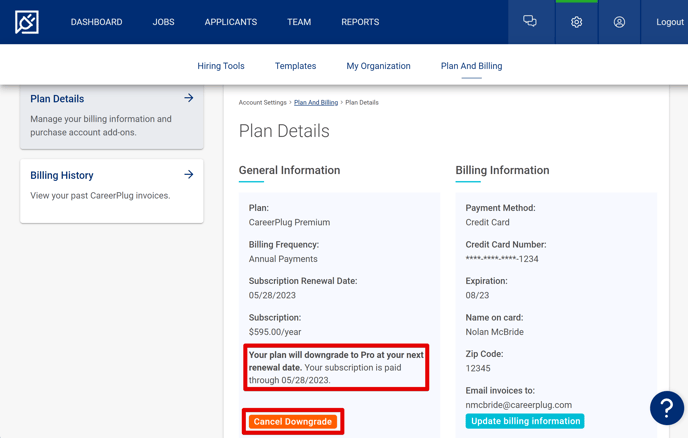Viewport: 688px width, 438px height.
Task: Click the renewal date 05/28/2023 value
Action: 272,295
